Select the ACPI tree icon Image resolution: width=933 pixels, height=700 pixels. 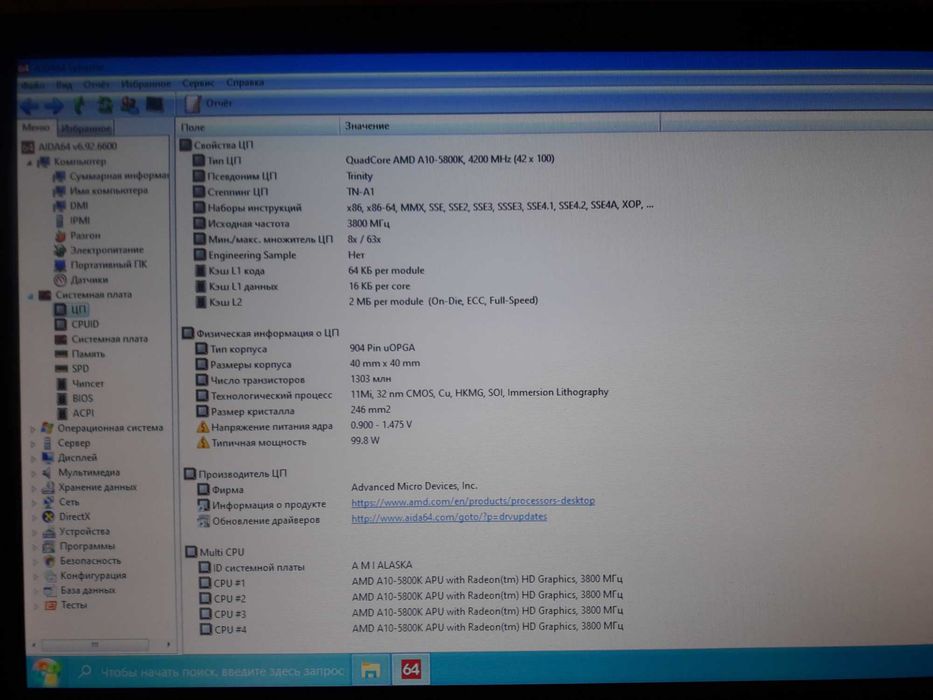62,413
